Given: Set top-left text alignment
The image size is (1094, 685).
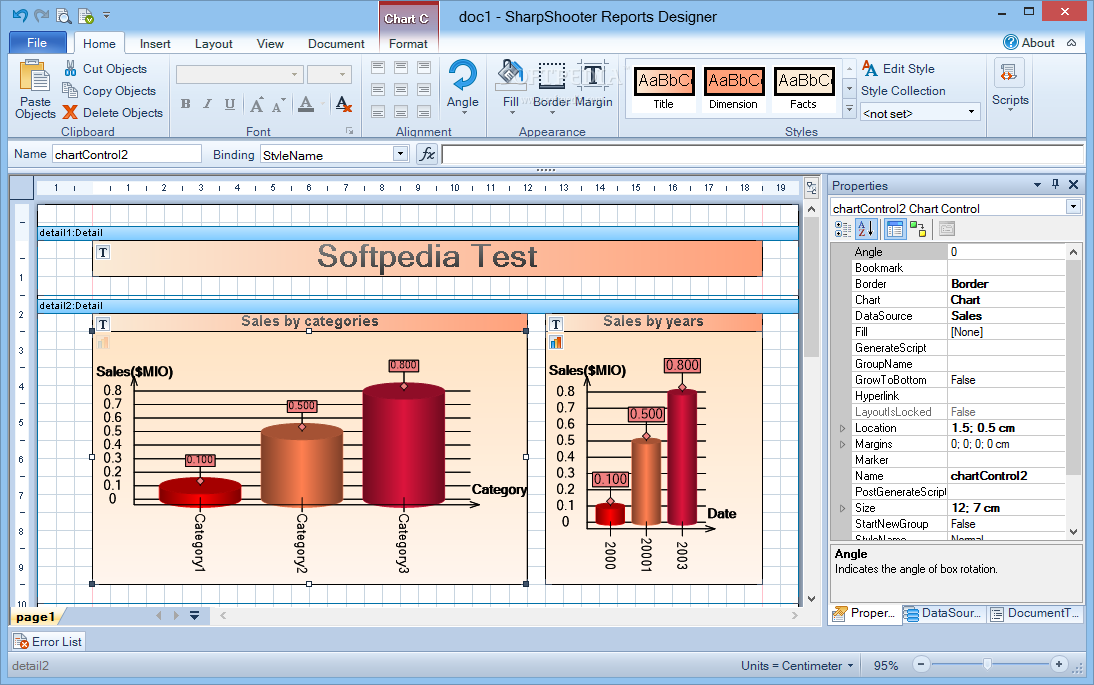Looking at the screenshot, I should point(378,68).
